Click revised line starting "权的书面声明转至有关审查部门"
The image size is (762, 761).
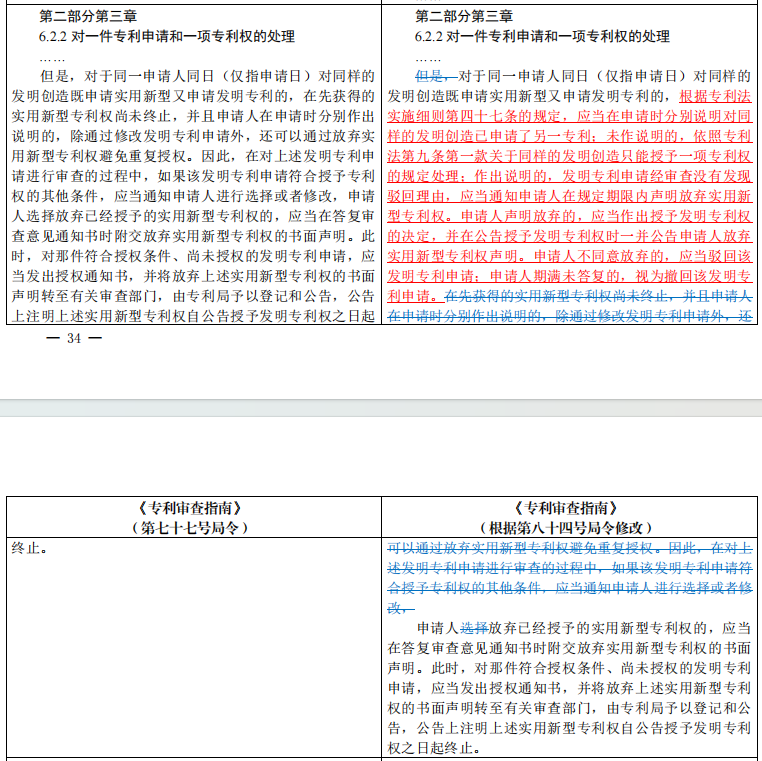(x=570, y=708)
